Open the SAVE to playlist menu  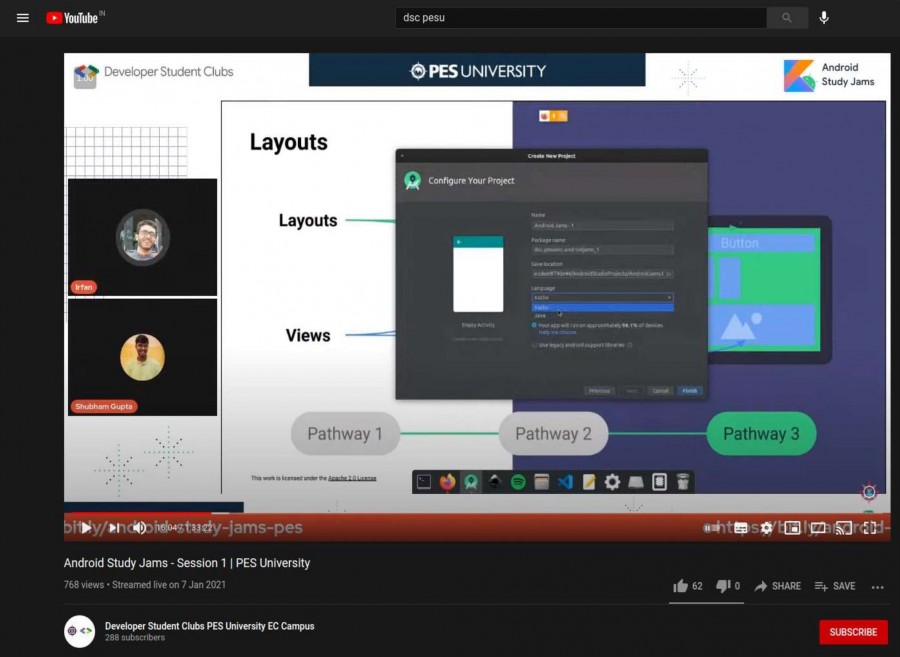click(835, 586)
